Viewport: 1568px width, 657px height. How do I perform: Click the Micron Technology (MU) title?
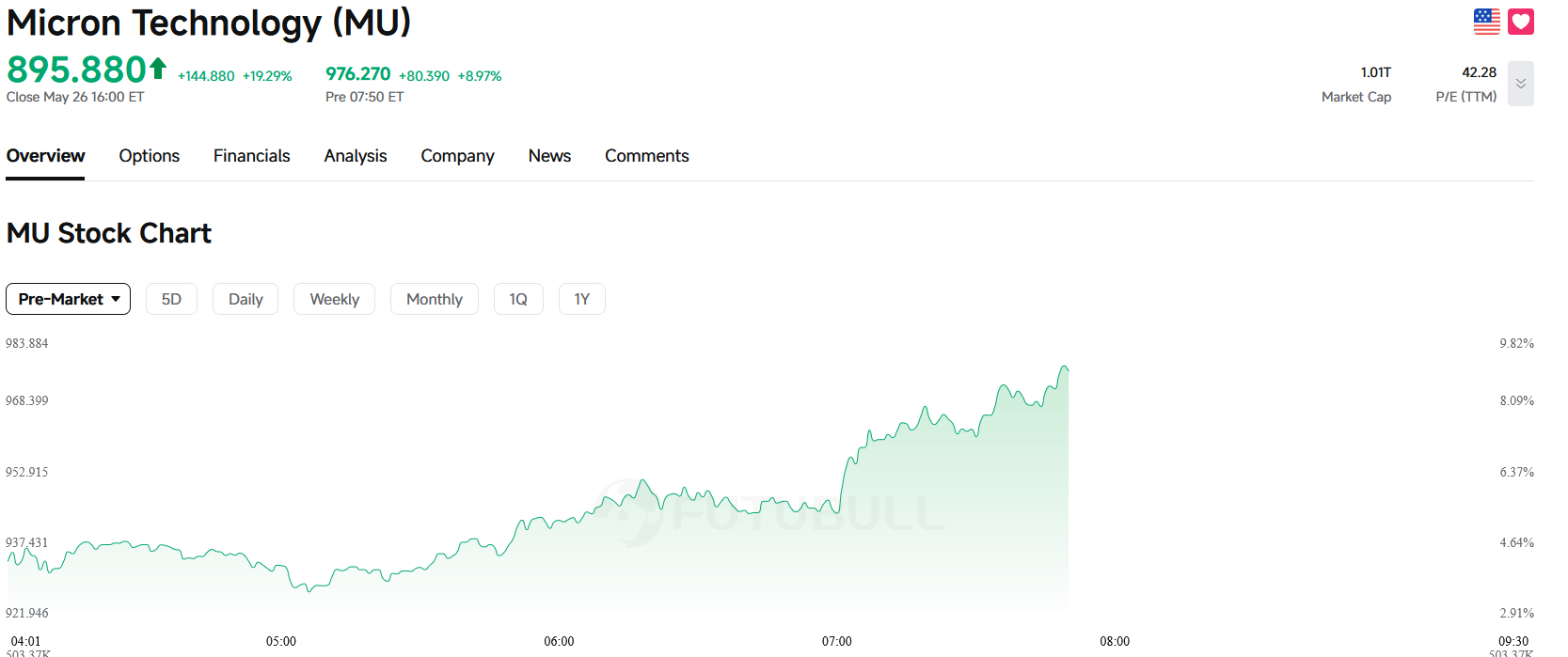tap(209, 23)
